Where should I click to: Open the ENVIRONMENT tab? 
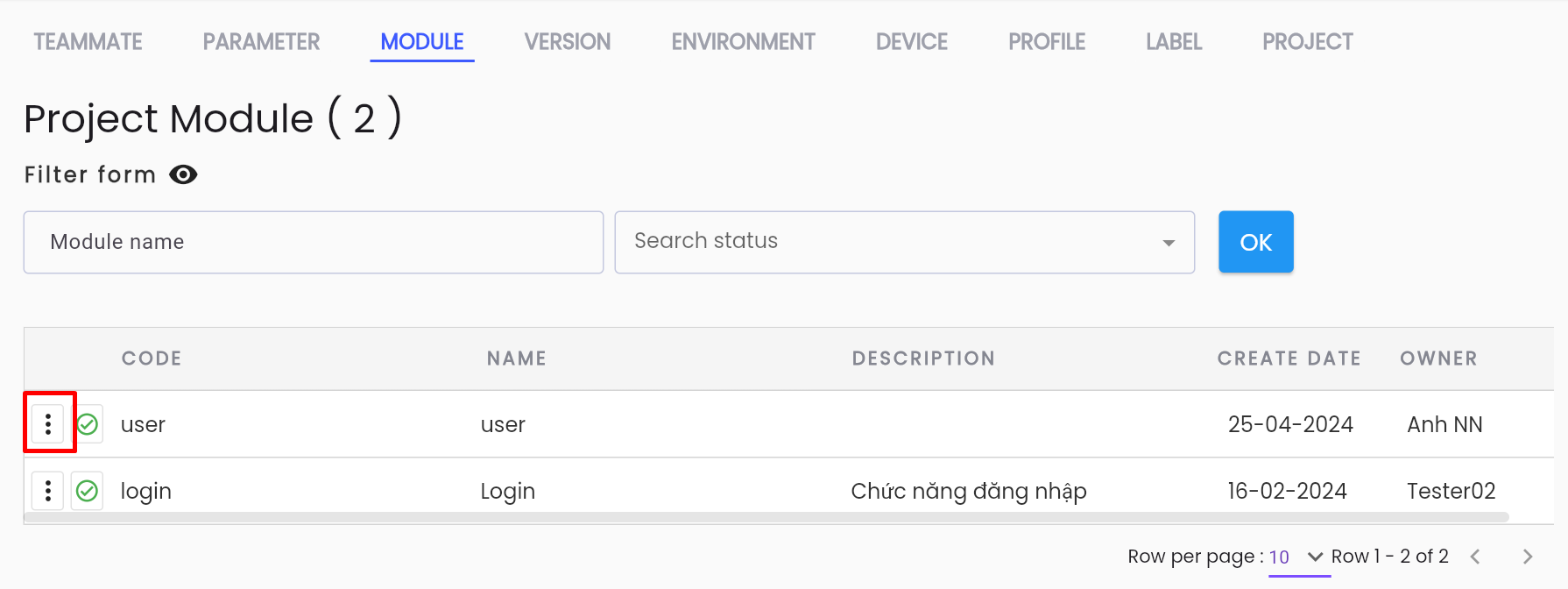743,41
